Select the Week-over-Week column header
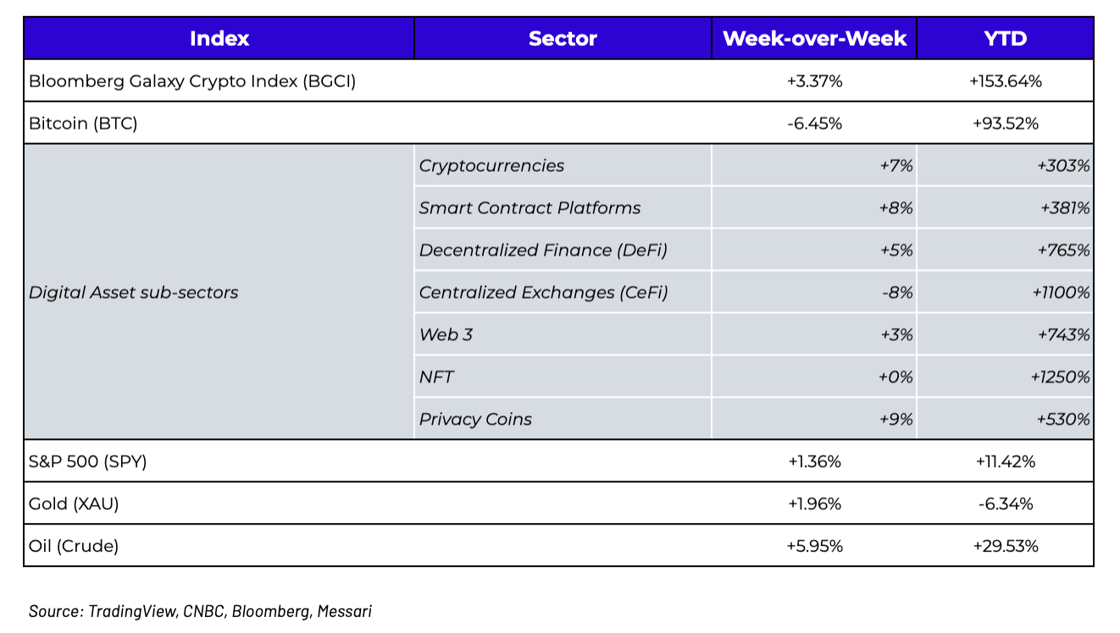This screenshot has width=1120, height=633. (814, 39)
